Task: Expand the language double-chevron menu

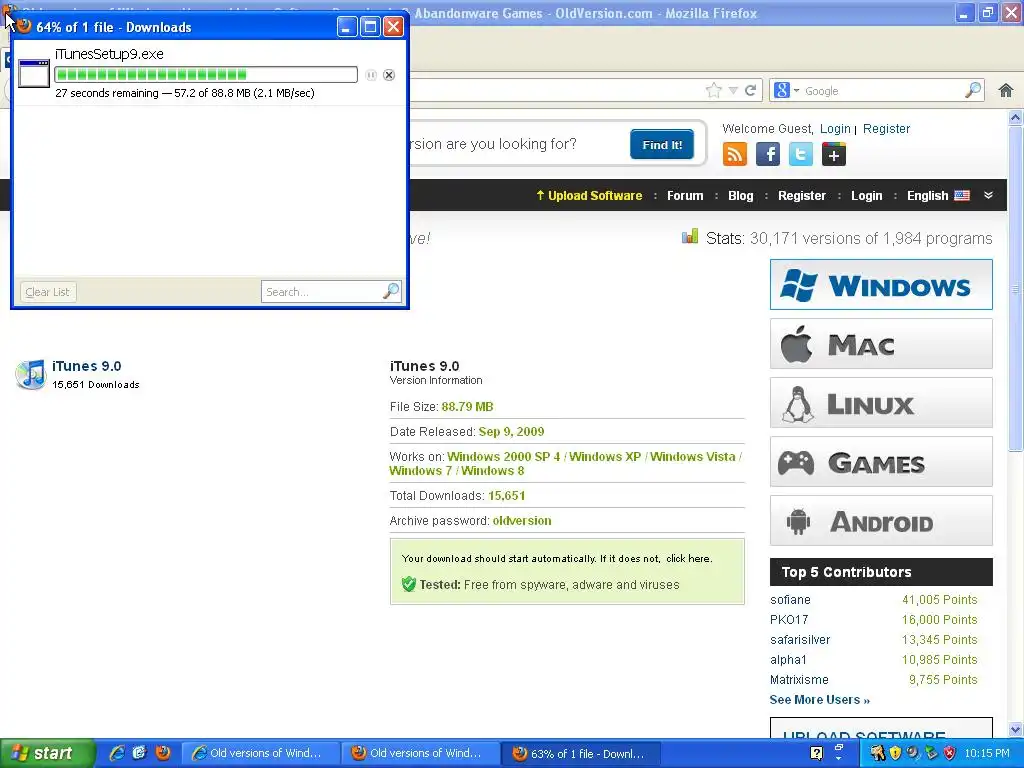Action: [x=988, y=195]
